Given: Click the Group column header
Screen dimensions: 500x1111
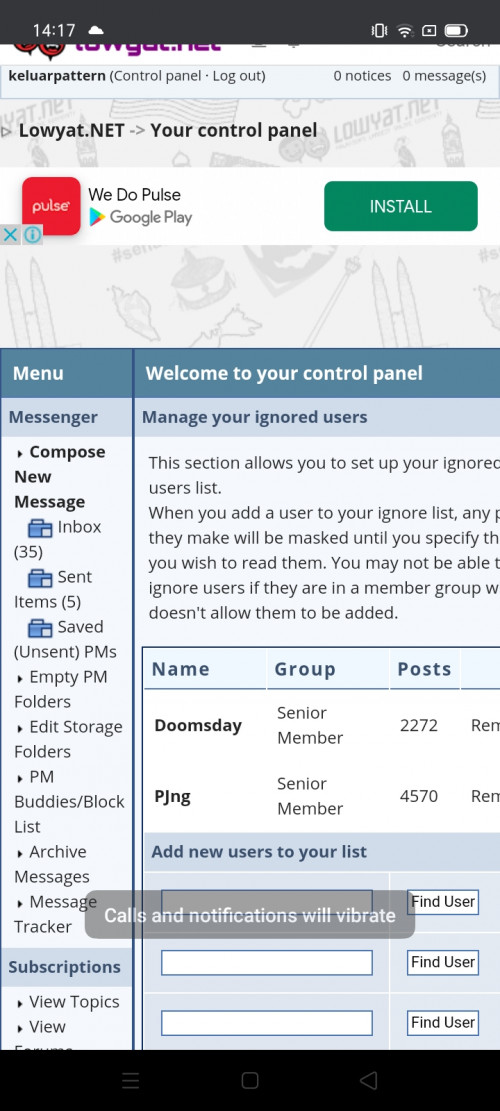Looking at the screenshot, I should tap(305, 670).
